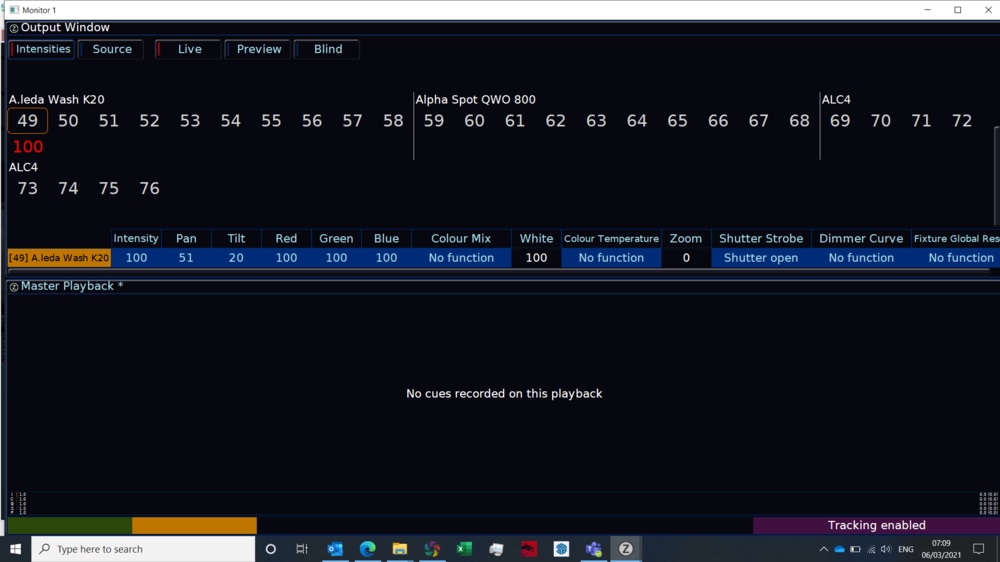1000x562 pixels.
Task: Select fixture channel 55
Action: click(x=271, y=121)
